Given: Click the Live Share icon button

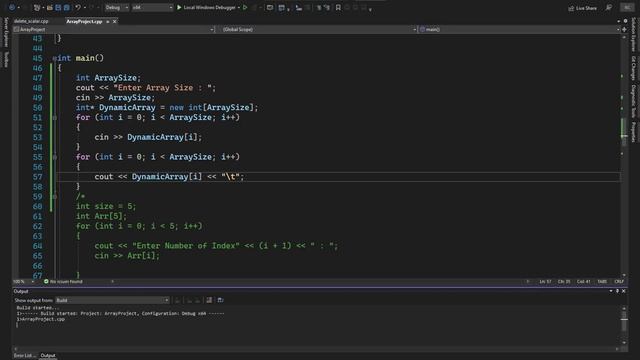Looking at the screenshot, I should (582, 8).
